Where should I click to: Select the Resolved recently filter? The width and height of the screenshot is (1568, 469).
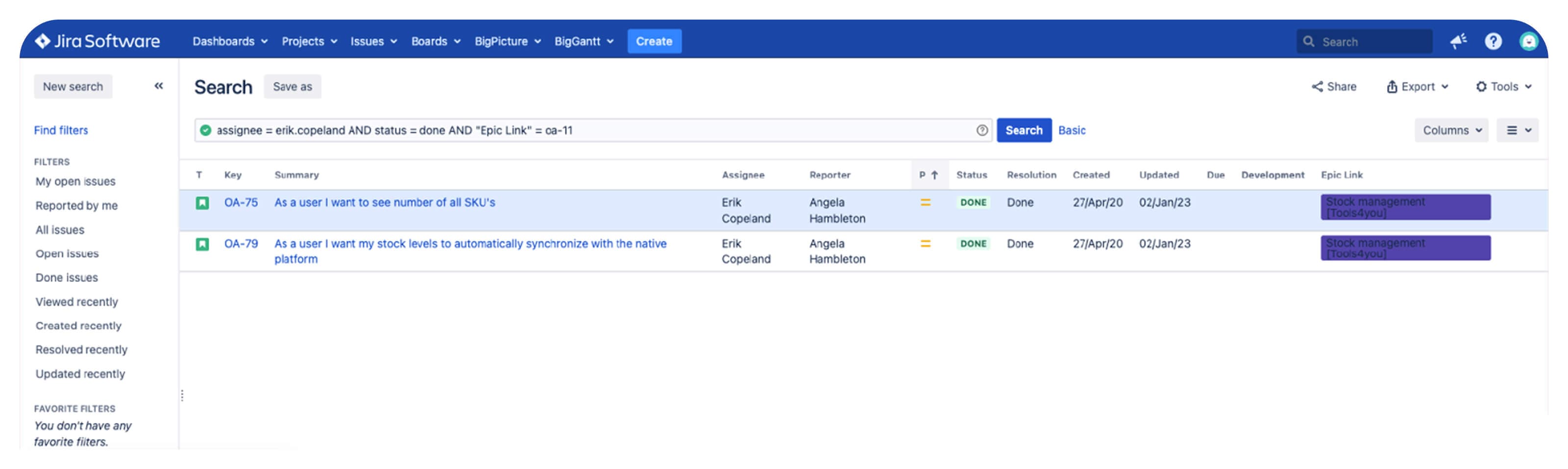81,350
